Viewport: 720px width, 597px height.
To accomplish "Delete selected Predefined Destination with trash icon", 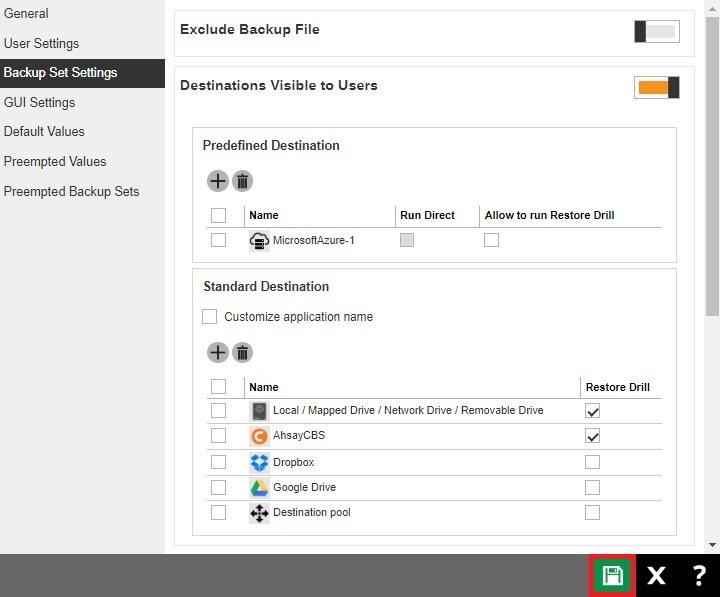I will coord(242,181).
